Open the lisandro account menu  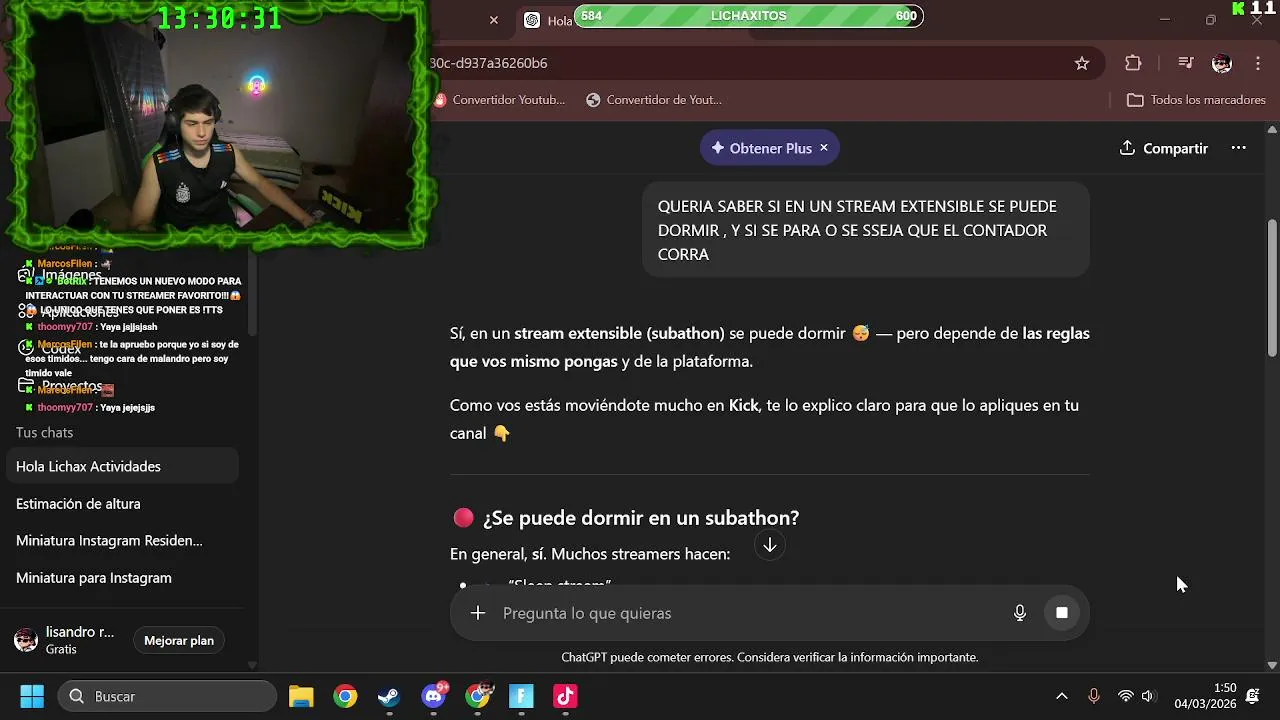click(x=64, y=640)
